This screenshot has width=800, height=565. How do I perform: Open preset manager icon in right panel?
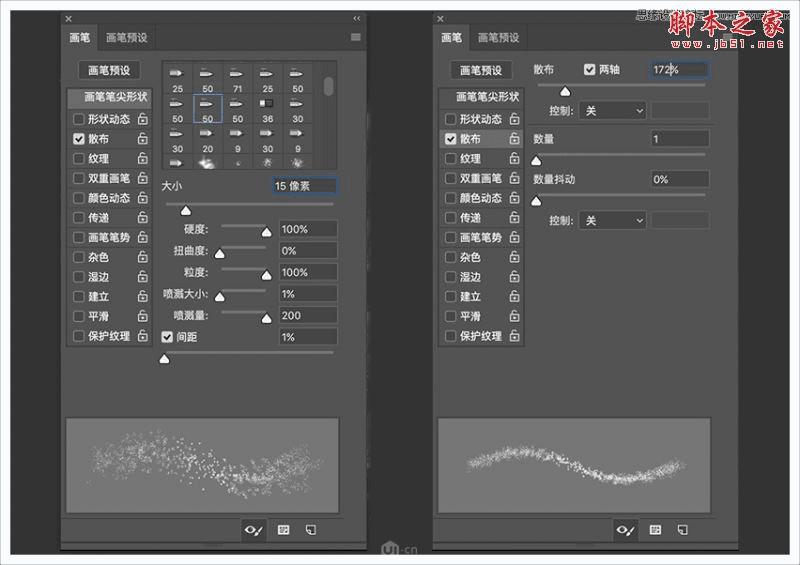tap(656, 530)
